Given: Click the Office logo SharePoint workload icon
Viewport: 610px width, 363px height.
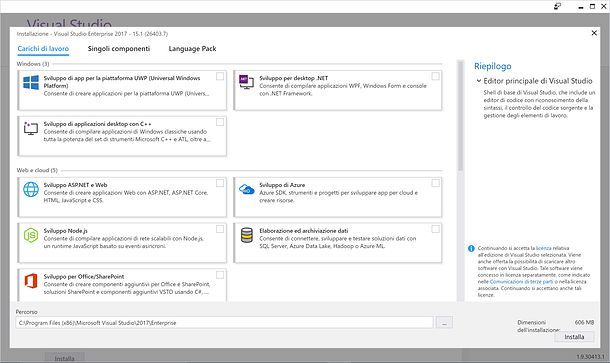Looking at the screenshot, I should click(x=31, y=281).
